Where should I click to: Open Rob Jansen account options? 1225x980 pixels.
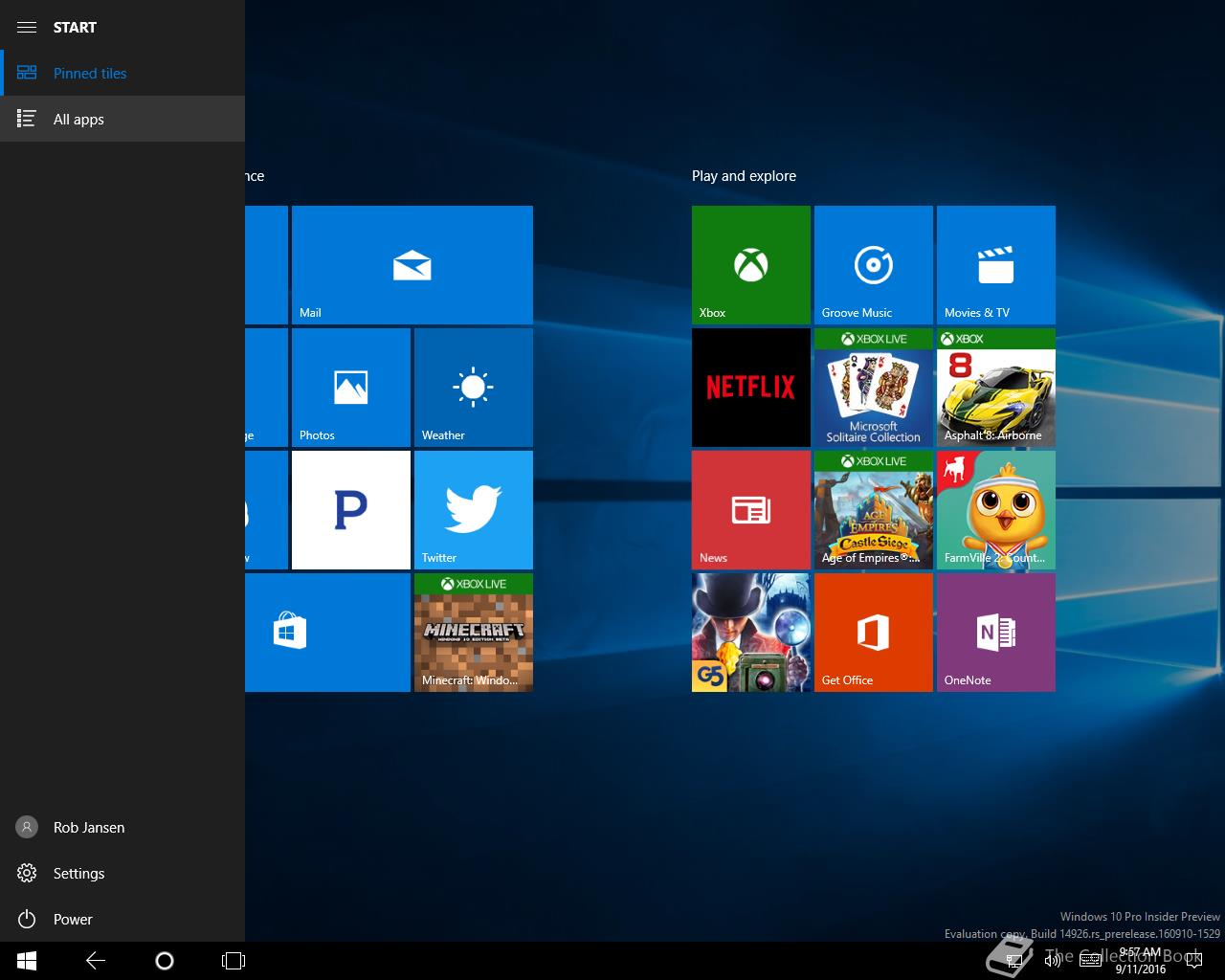[122, 827]
